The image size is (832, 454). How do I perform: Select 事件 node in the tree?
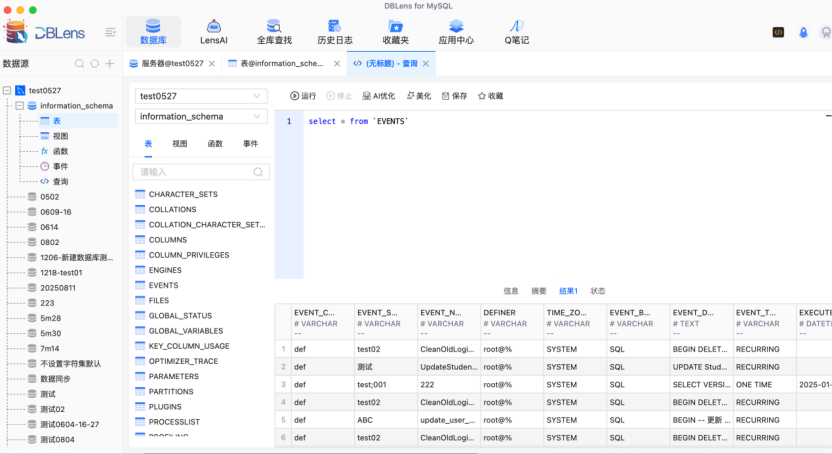pyautogui.click(x=60, y=167)
